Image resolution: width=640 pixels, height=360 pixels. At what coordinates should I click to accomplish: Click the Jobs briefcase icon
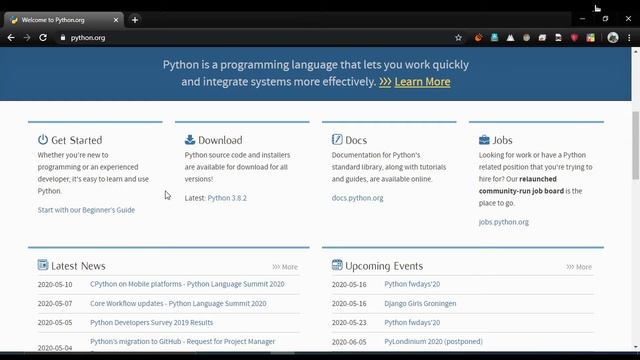(484, 140)
